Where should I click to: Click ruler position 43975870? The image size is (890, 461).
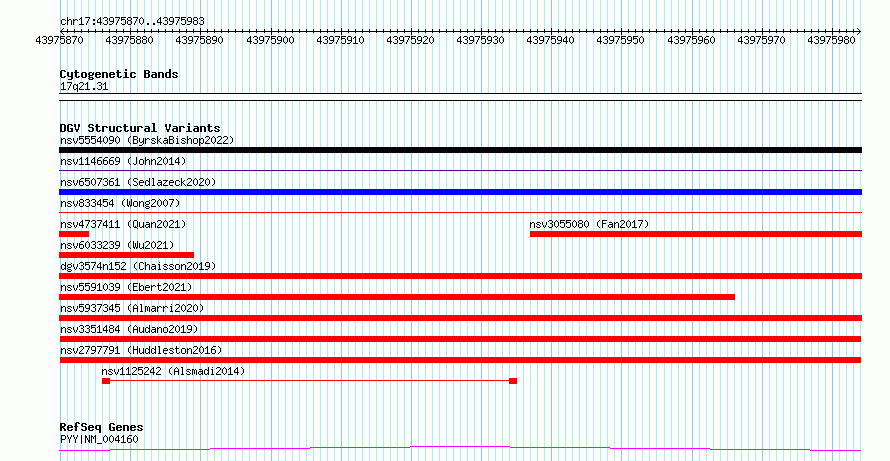(59, 40)
